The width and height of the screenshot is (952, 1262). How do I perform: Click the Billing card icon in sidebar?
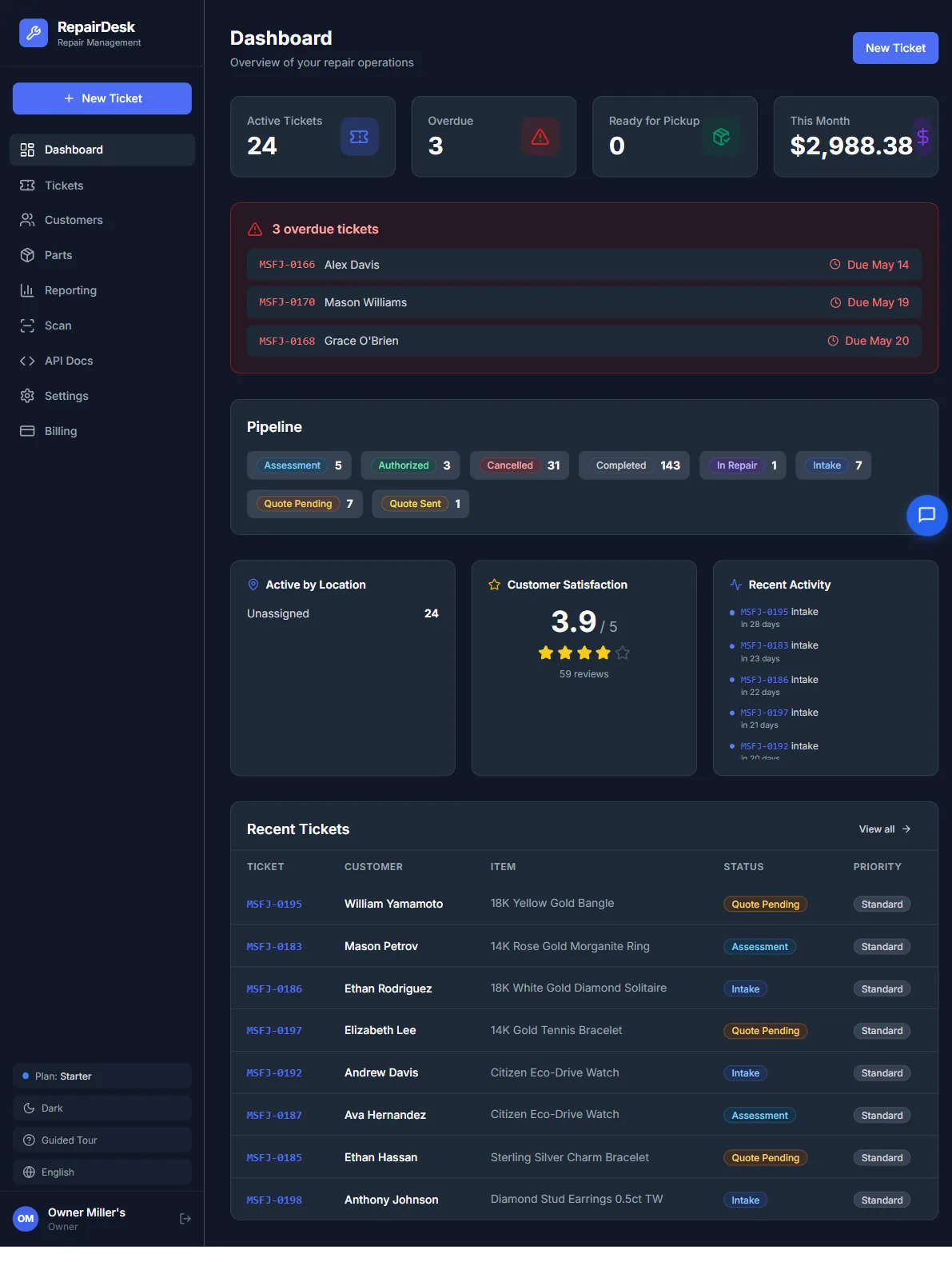click(x=27, y=431)
